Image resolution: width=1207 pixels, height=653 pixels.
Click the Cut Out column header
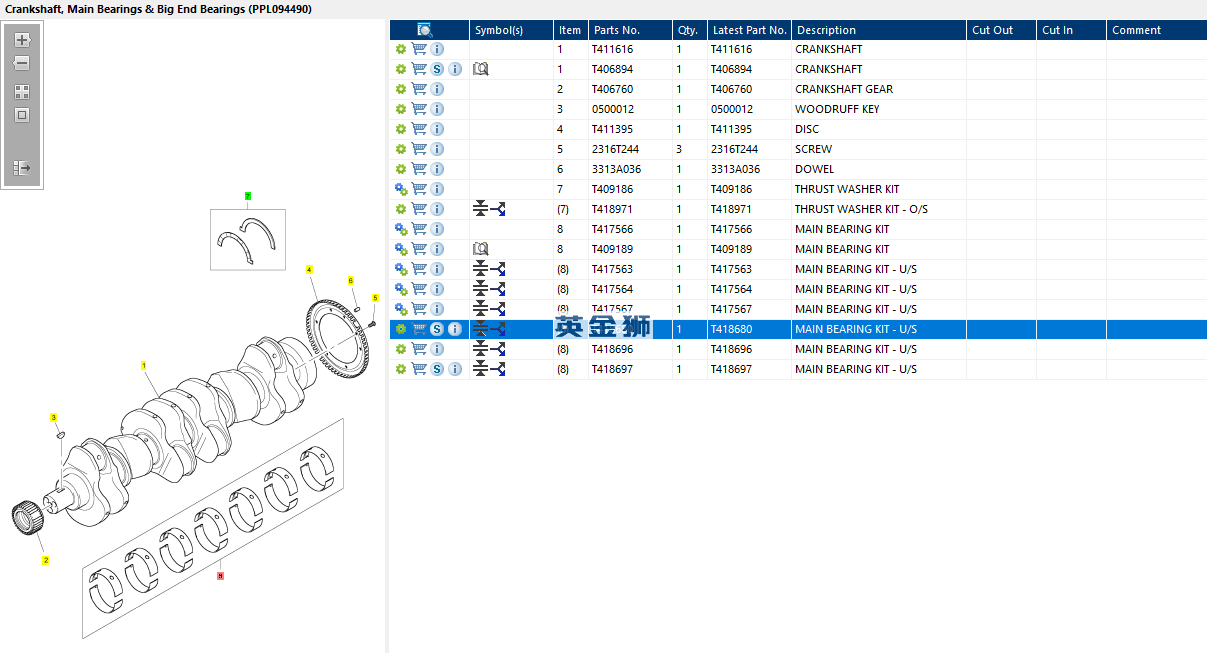coord(1001,30)
